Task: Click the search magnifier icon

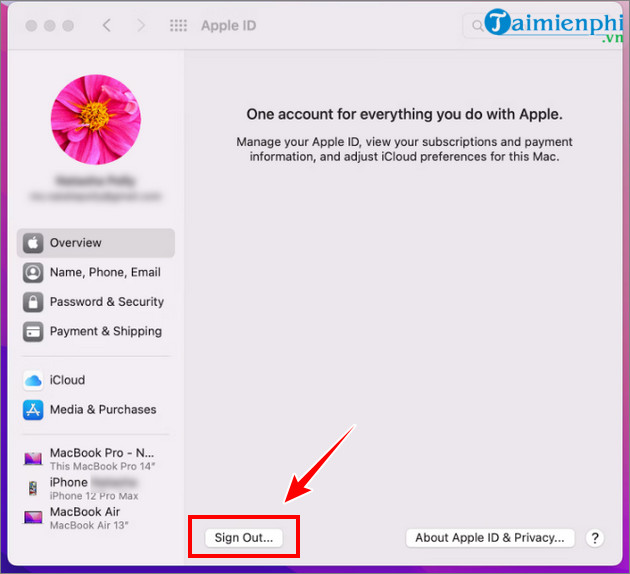Action: [x=477, y=26]
